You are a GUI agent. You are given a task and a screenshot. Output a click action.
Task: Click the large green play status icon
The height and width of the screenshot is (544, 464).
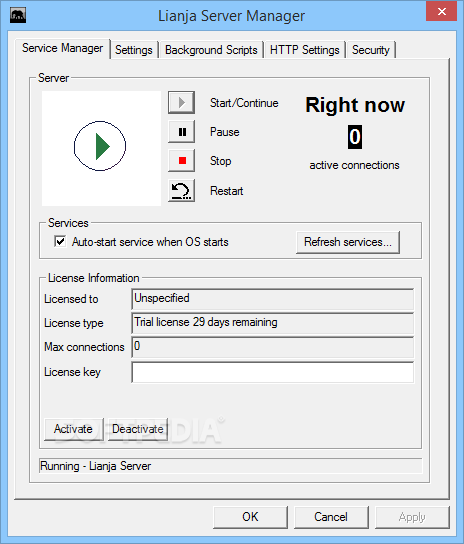(x=100, y=146)
